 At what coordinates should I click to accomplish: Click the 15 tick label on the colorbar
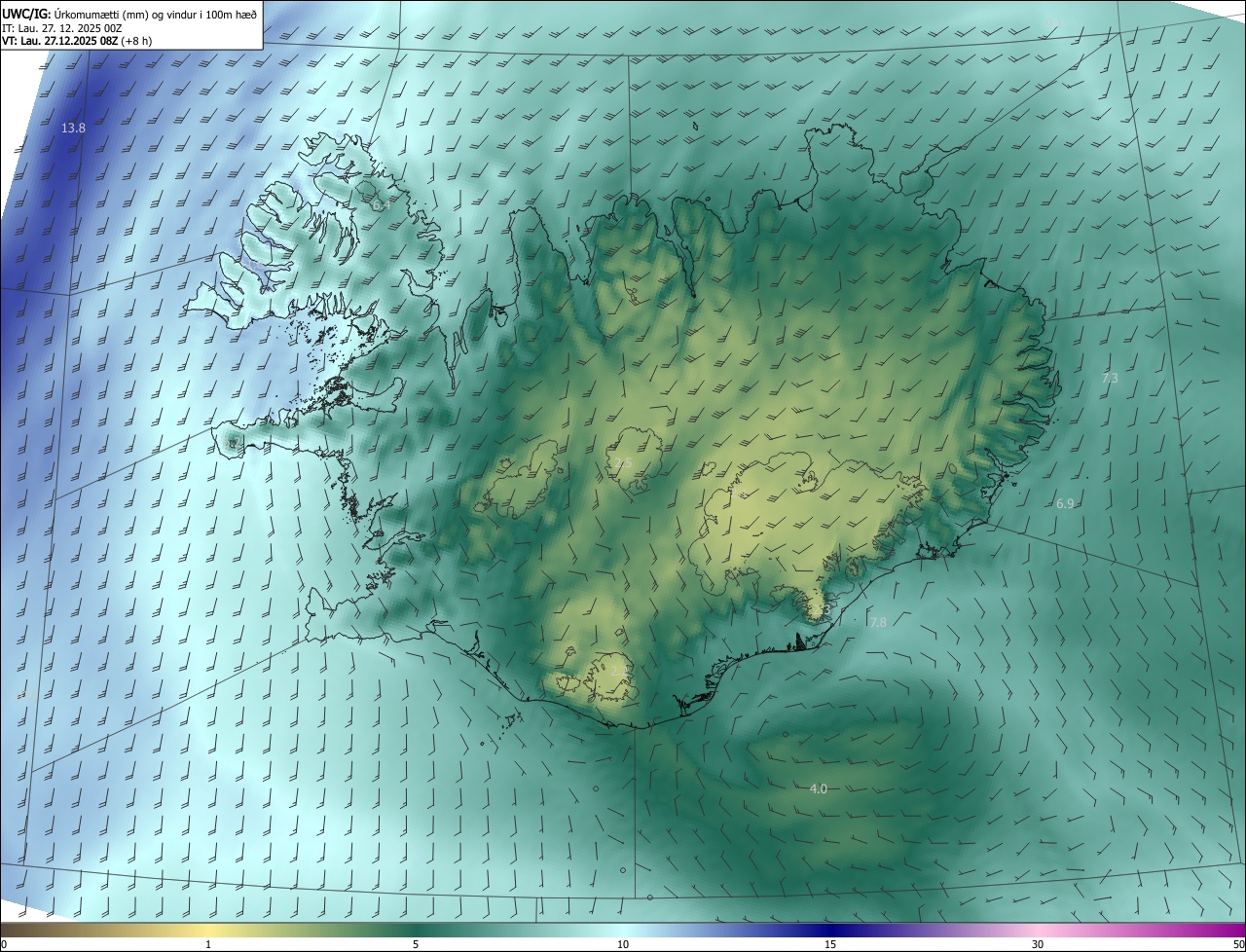pos(830,944)
